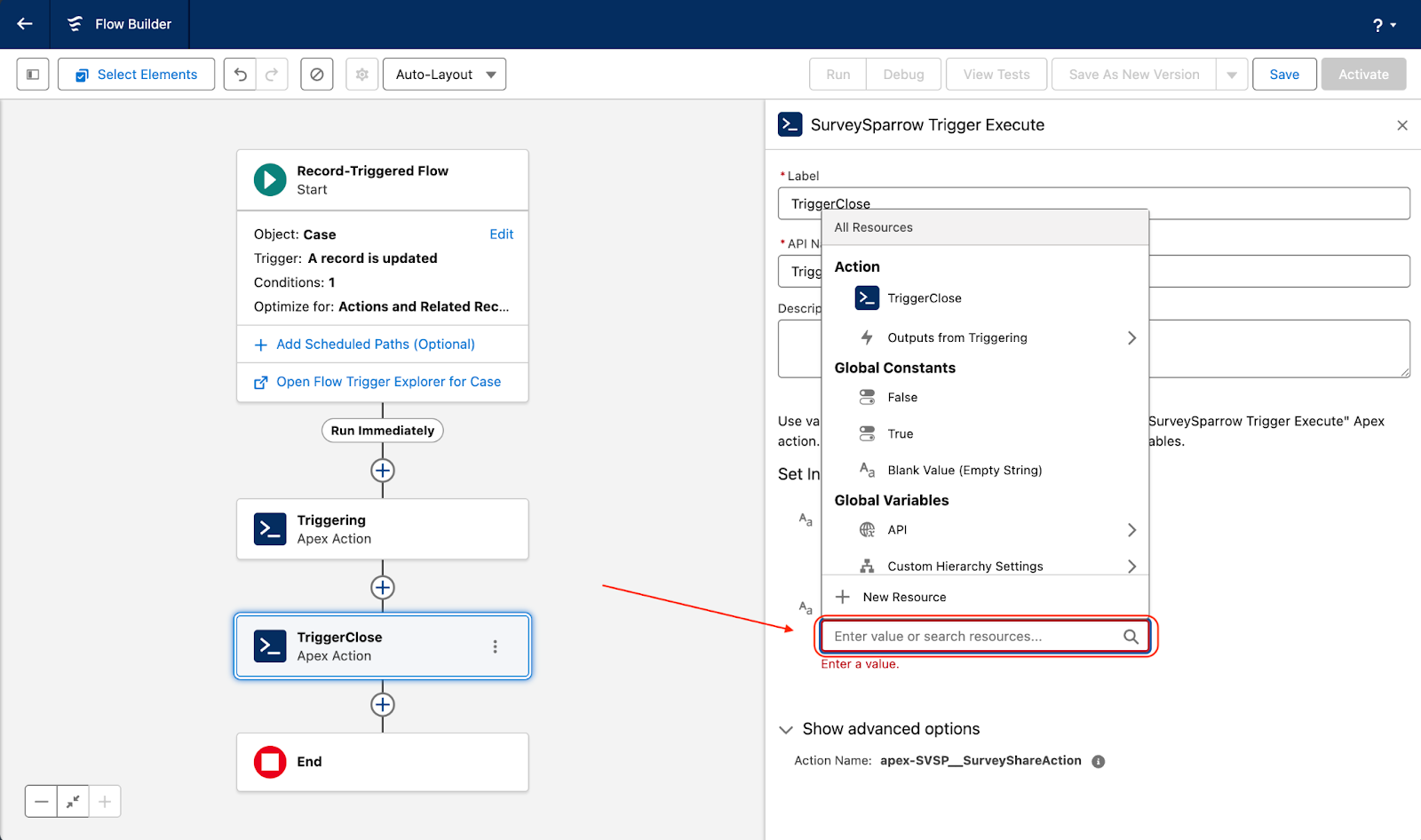Click zoom out minus button on canvas

(42, 802)
